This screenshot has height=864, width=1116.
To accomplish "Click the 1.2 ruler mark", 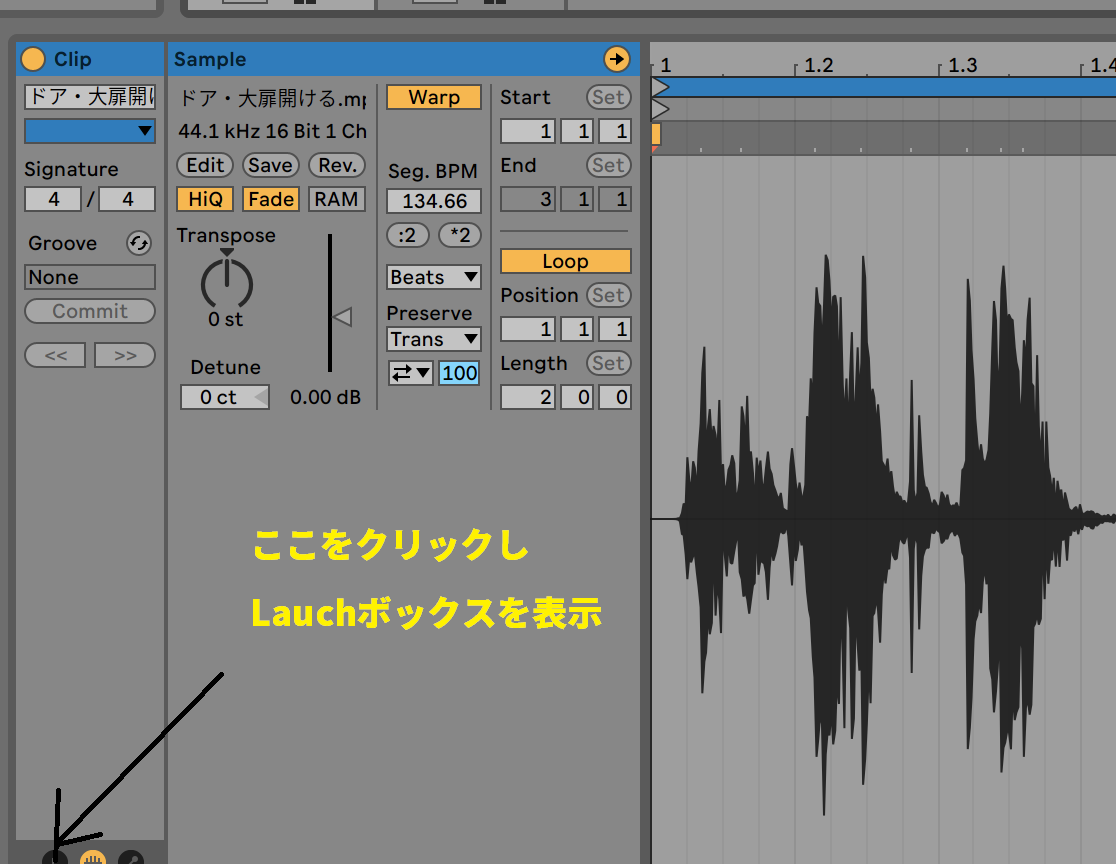I will [818, 65].
